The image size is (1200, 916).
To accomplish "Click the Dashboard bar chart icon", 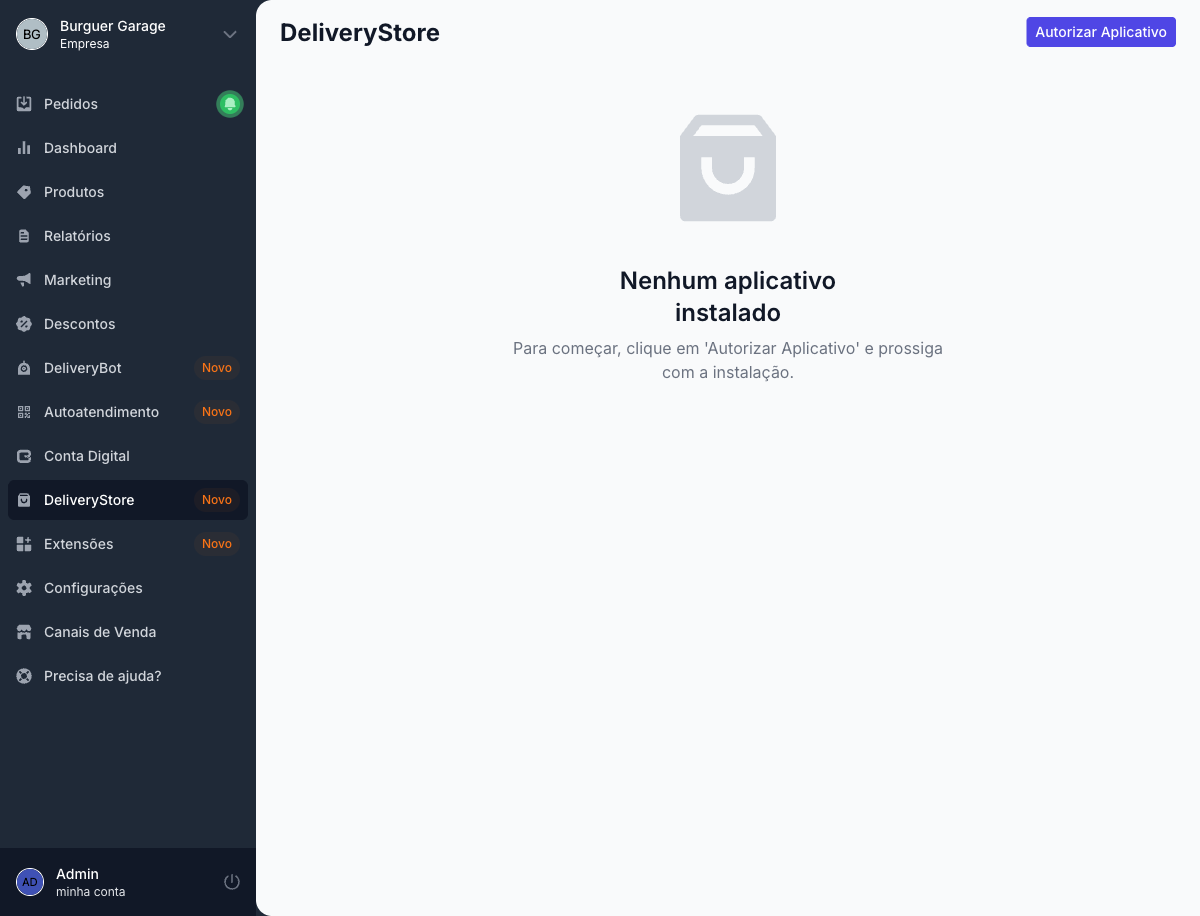I will (x=24, y=148).
